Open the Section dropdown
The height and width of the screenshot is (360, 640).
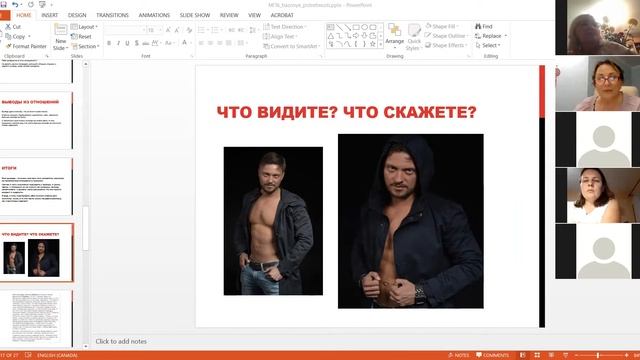click(85, 46)
